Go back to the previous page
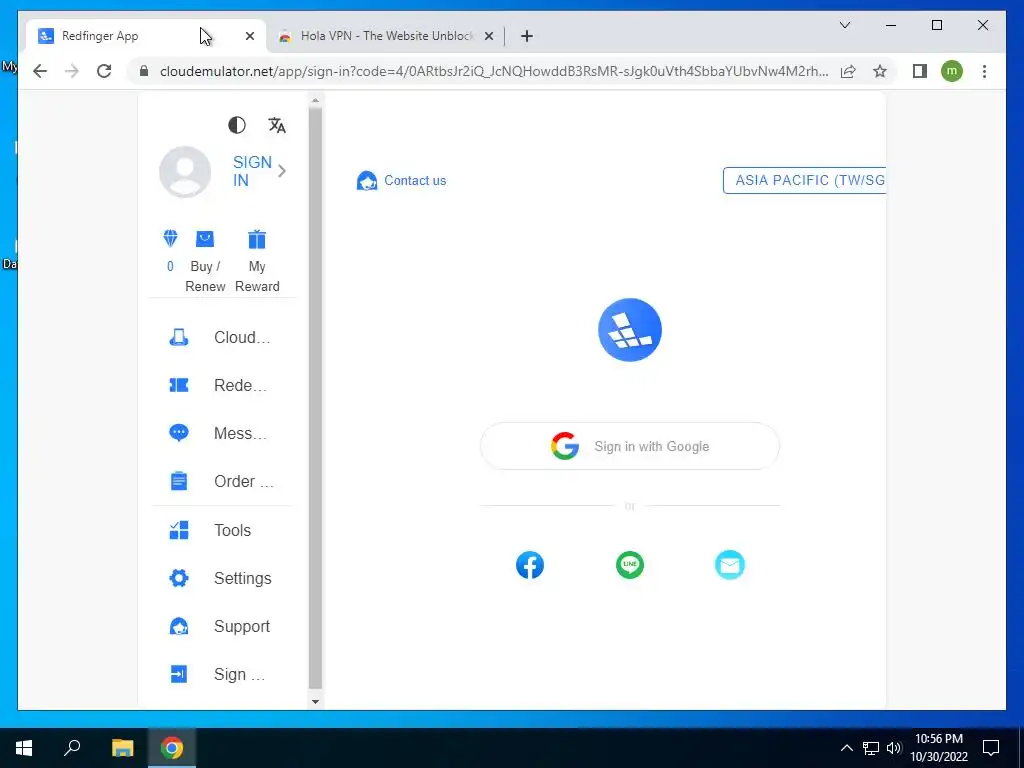This screenshot has height=768, width=1024. click(x=40, y=71)
